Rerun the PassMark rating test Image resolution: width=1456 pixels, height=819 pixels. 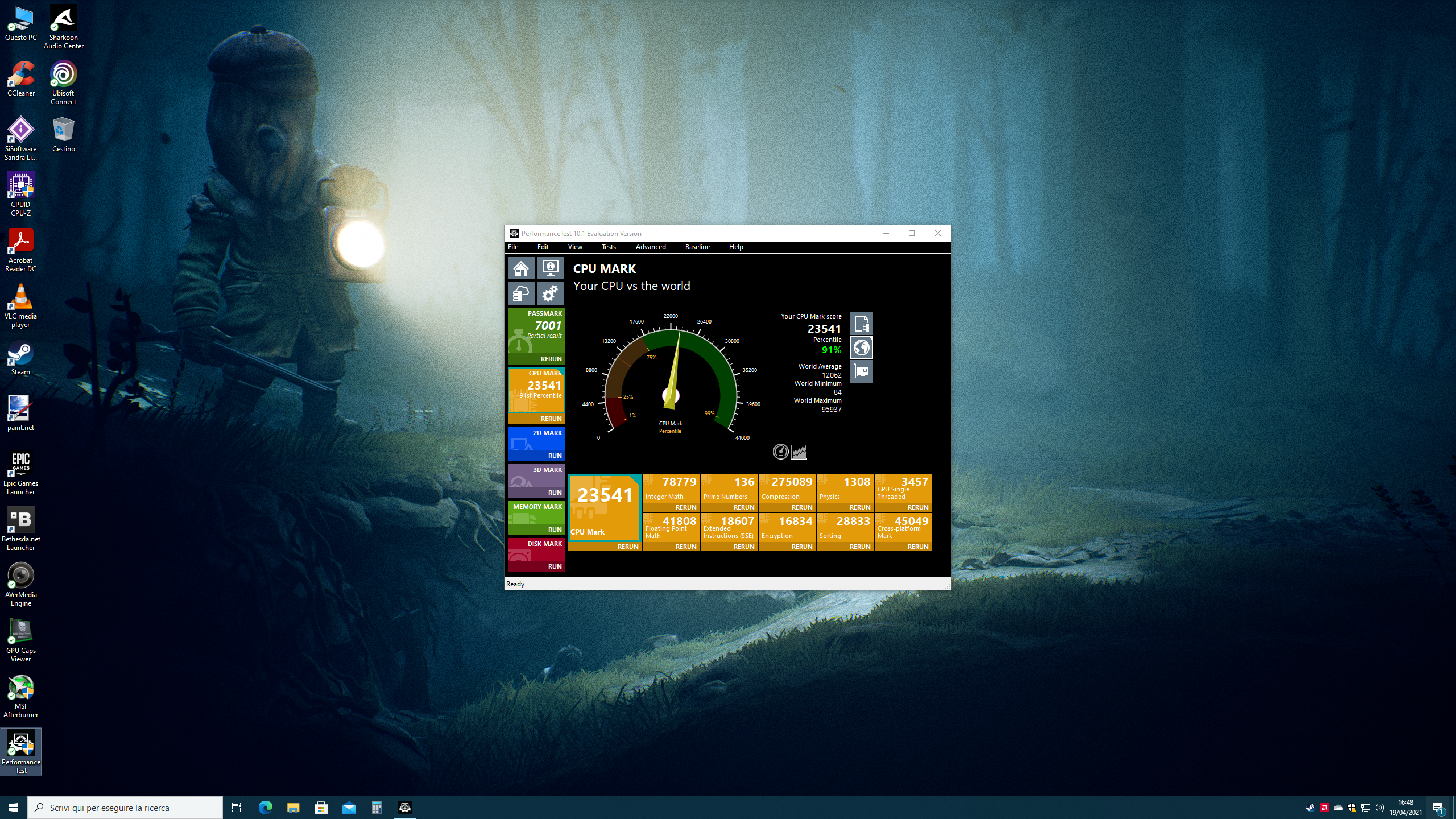point(551,359)
